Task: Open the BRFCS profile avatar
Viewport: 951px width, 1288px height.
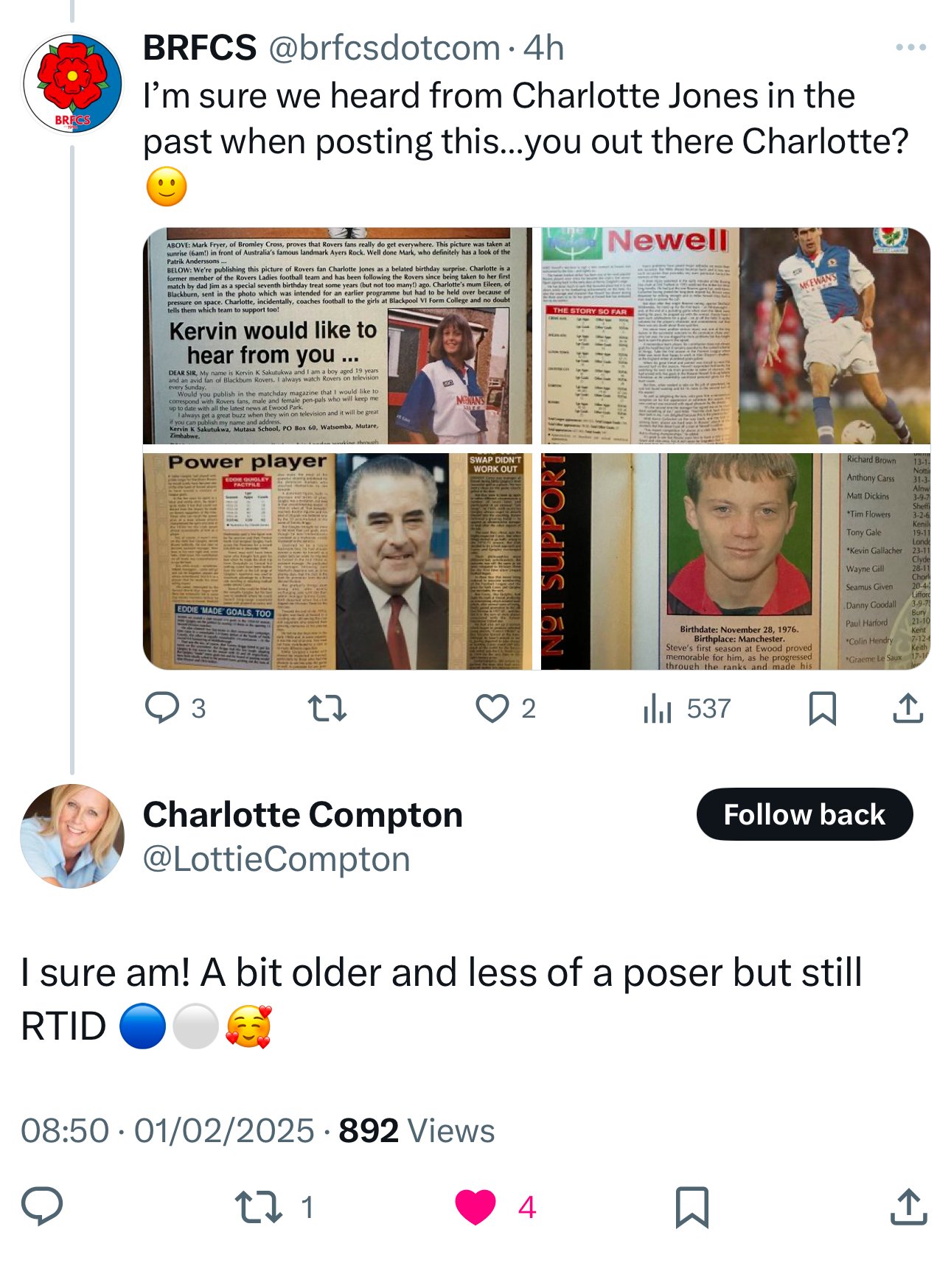Action: [x=72, y=84]
